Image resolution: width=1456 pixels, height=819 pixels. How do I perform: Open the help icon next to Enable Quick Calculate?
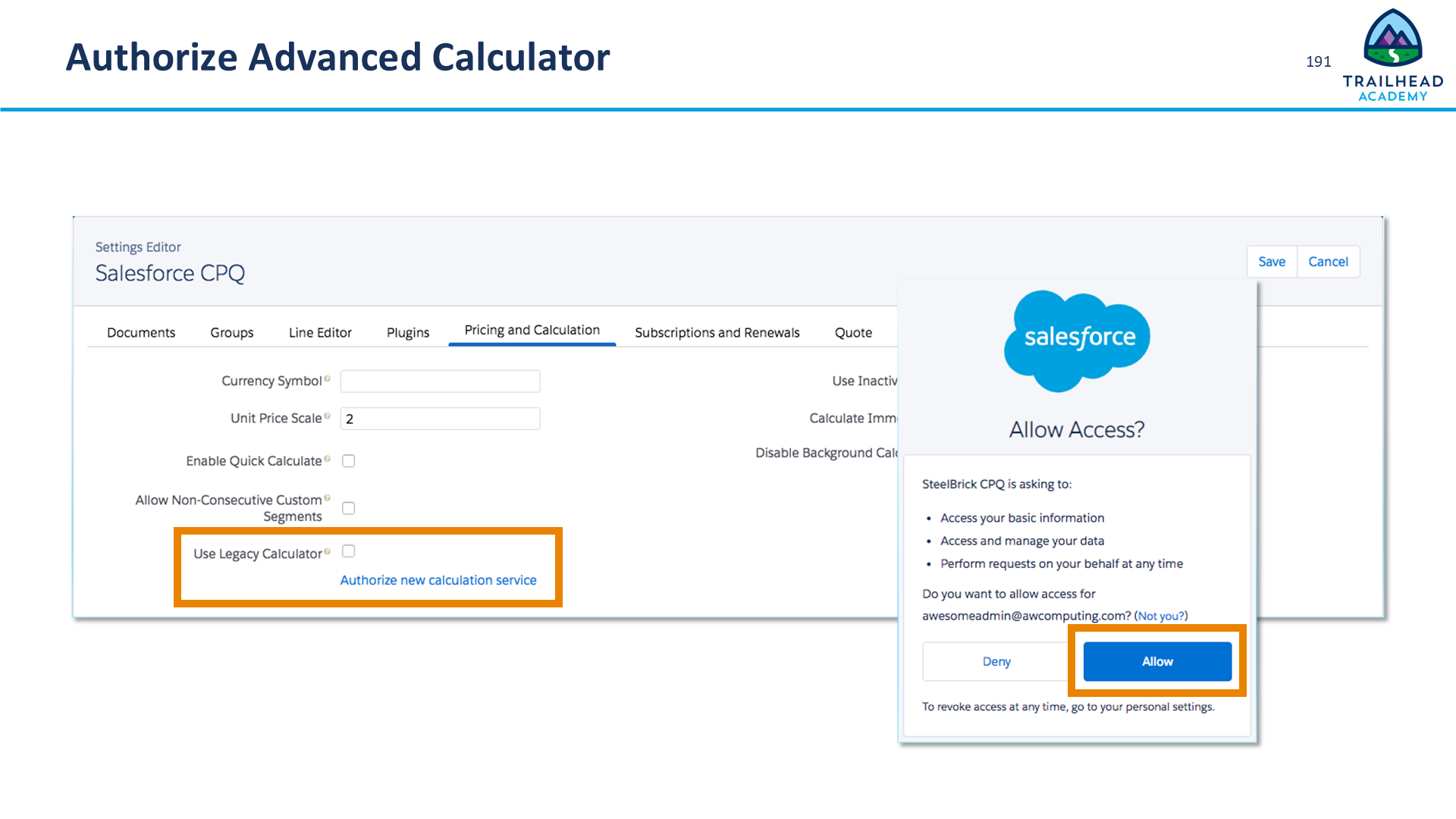[x=327, y=459]
